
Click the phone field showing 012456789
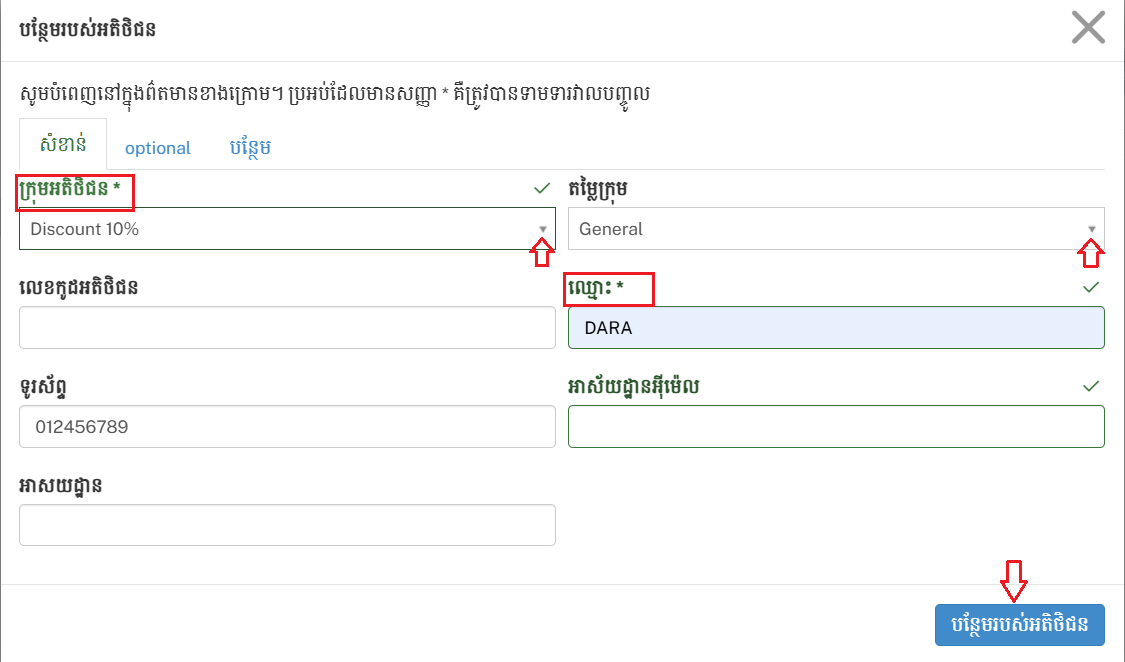287,427
